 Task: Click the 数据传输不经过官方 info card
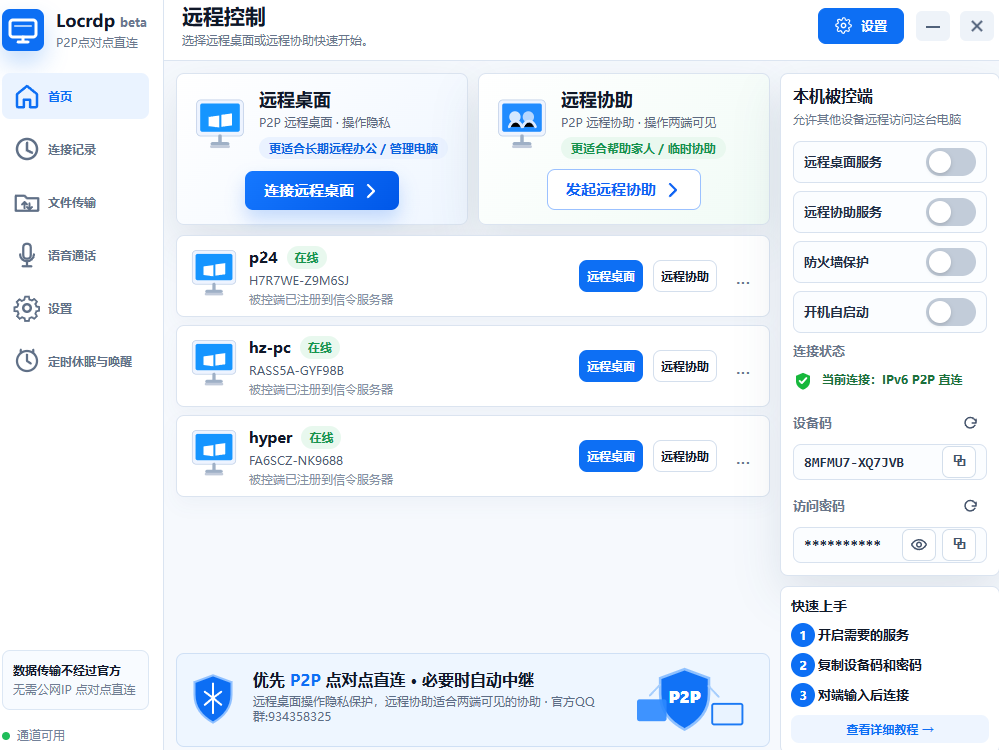[75, 680]
